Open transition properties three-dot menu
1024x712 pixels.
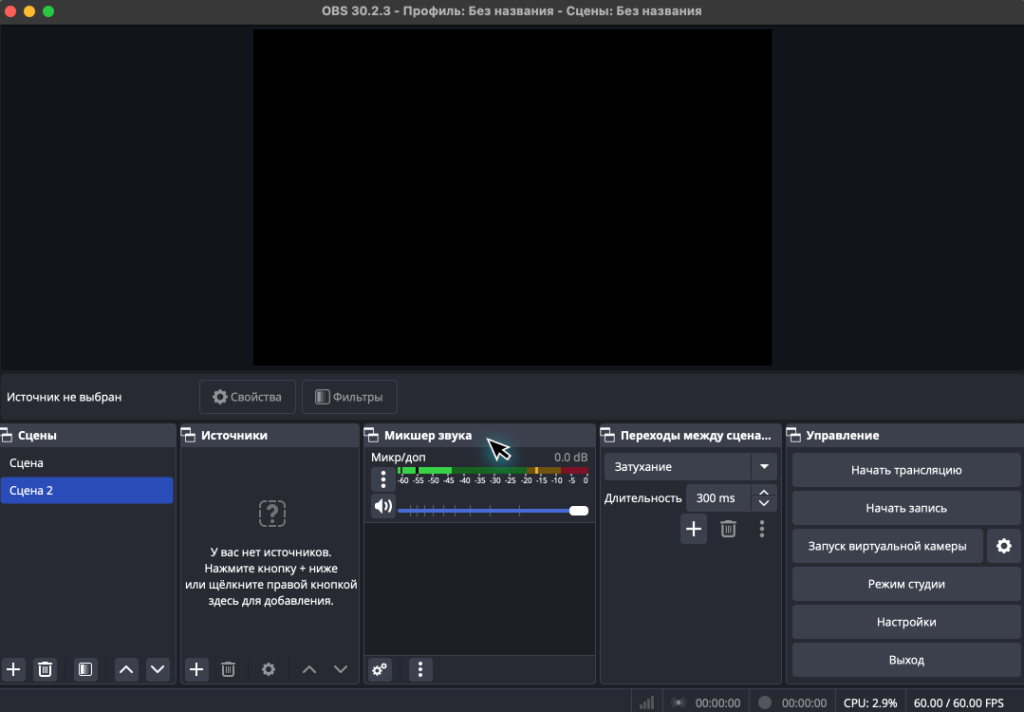[x=762, y=529]
